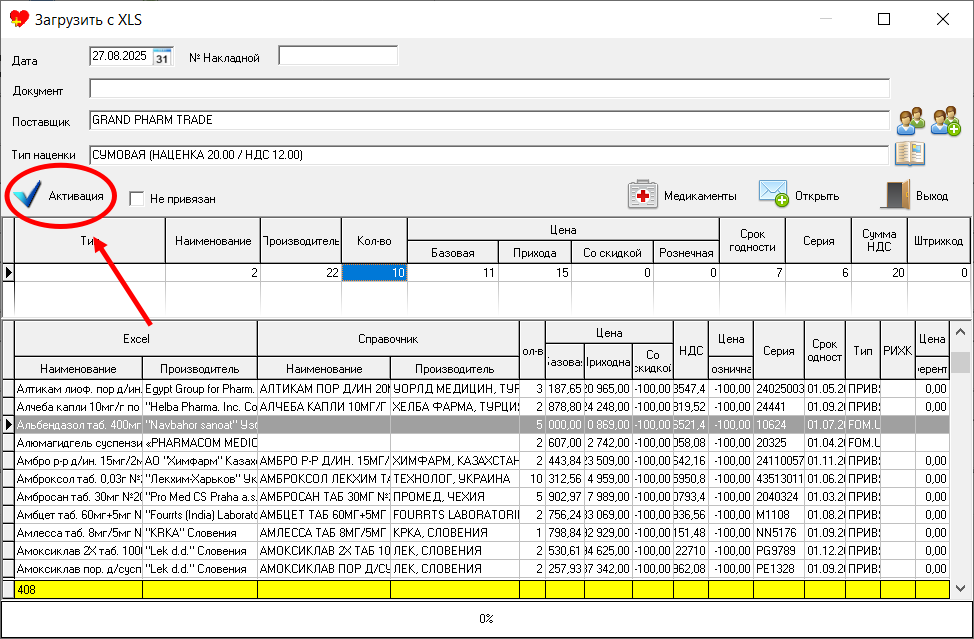
Task: Open the Медикаменты first-aid kit button
Action: [x=683, y=195]
